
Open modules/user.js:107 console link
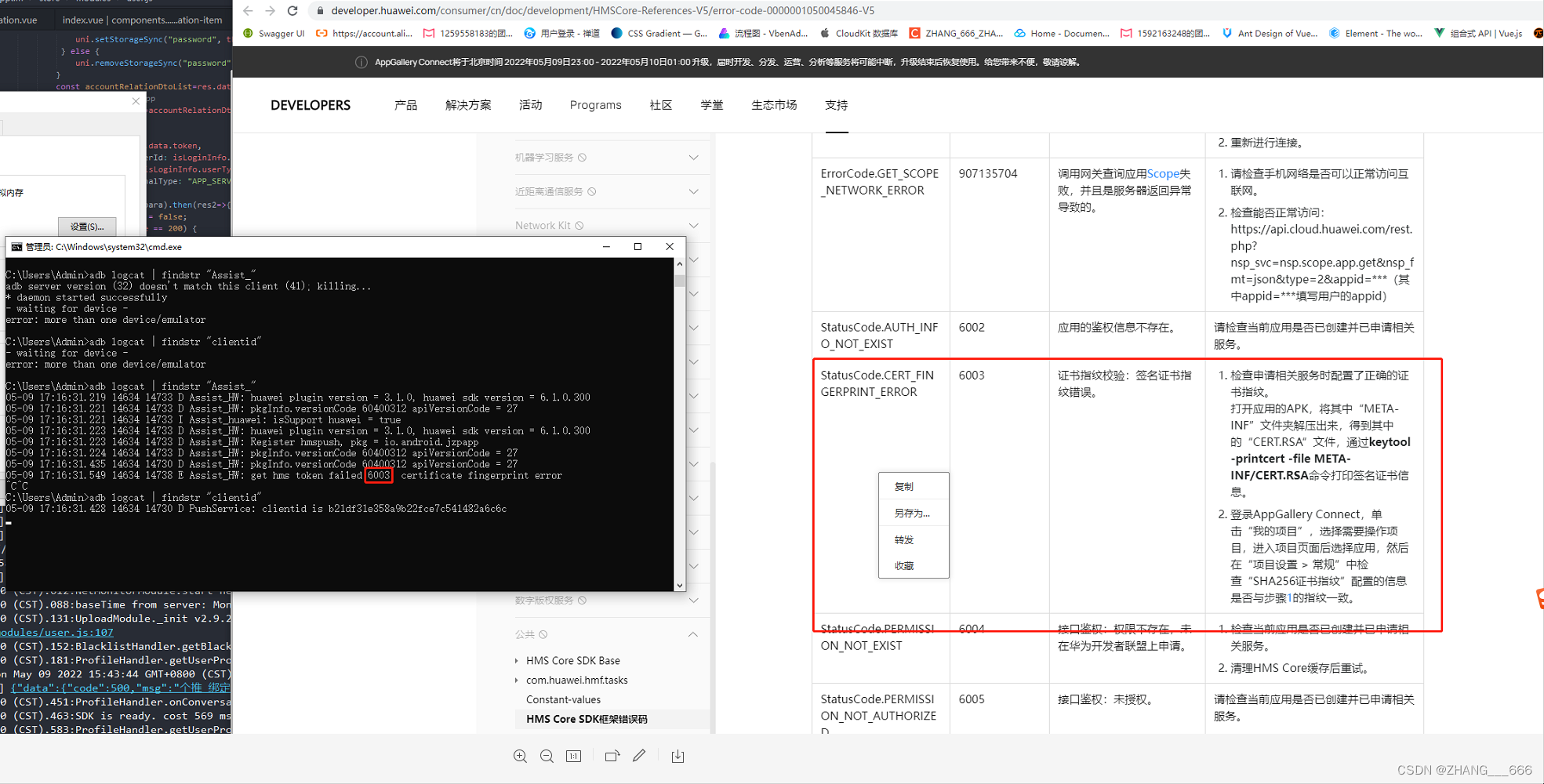pos(56,633)
